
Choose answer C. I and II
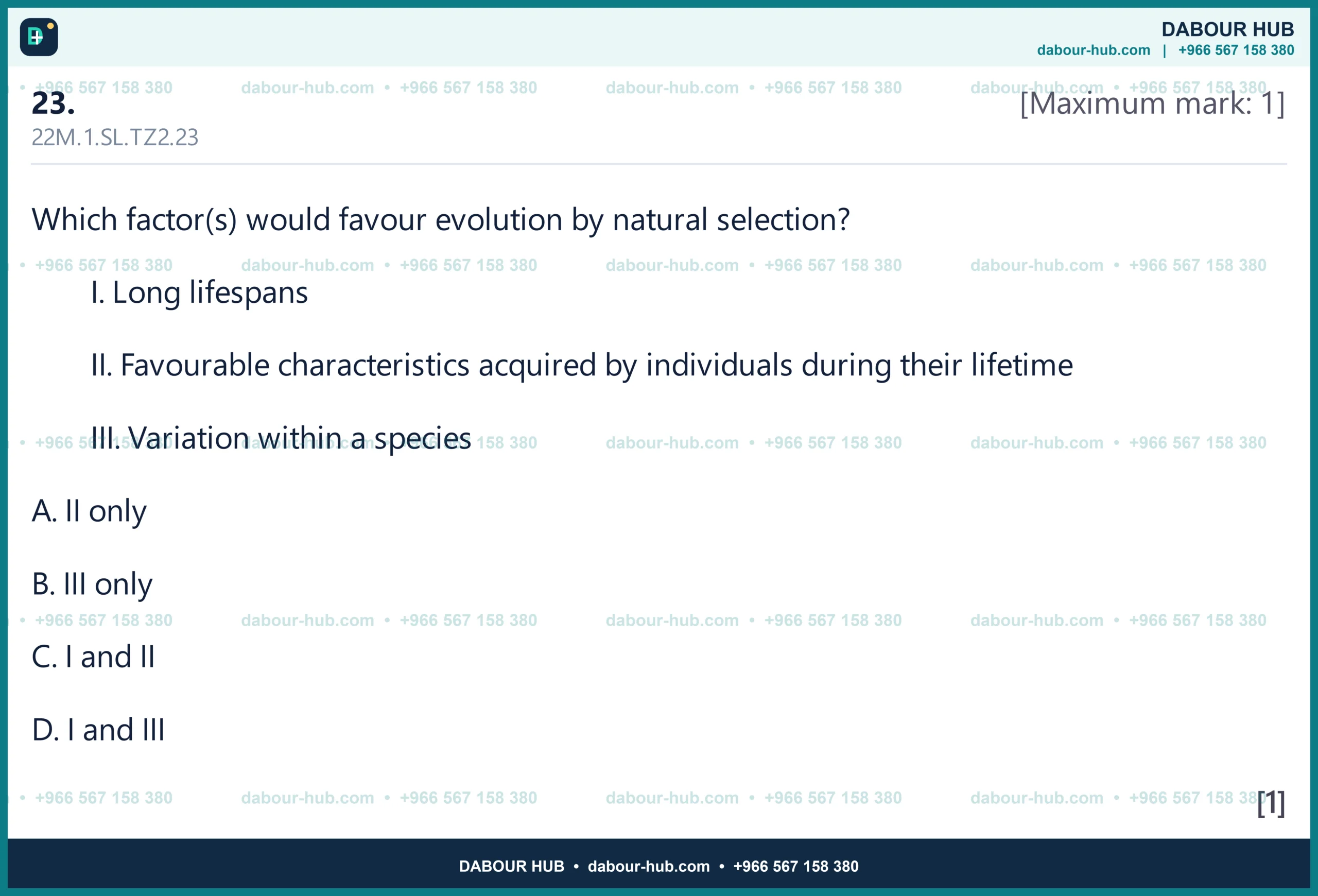click(93, 657)
